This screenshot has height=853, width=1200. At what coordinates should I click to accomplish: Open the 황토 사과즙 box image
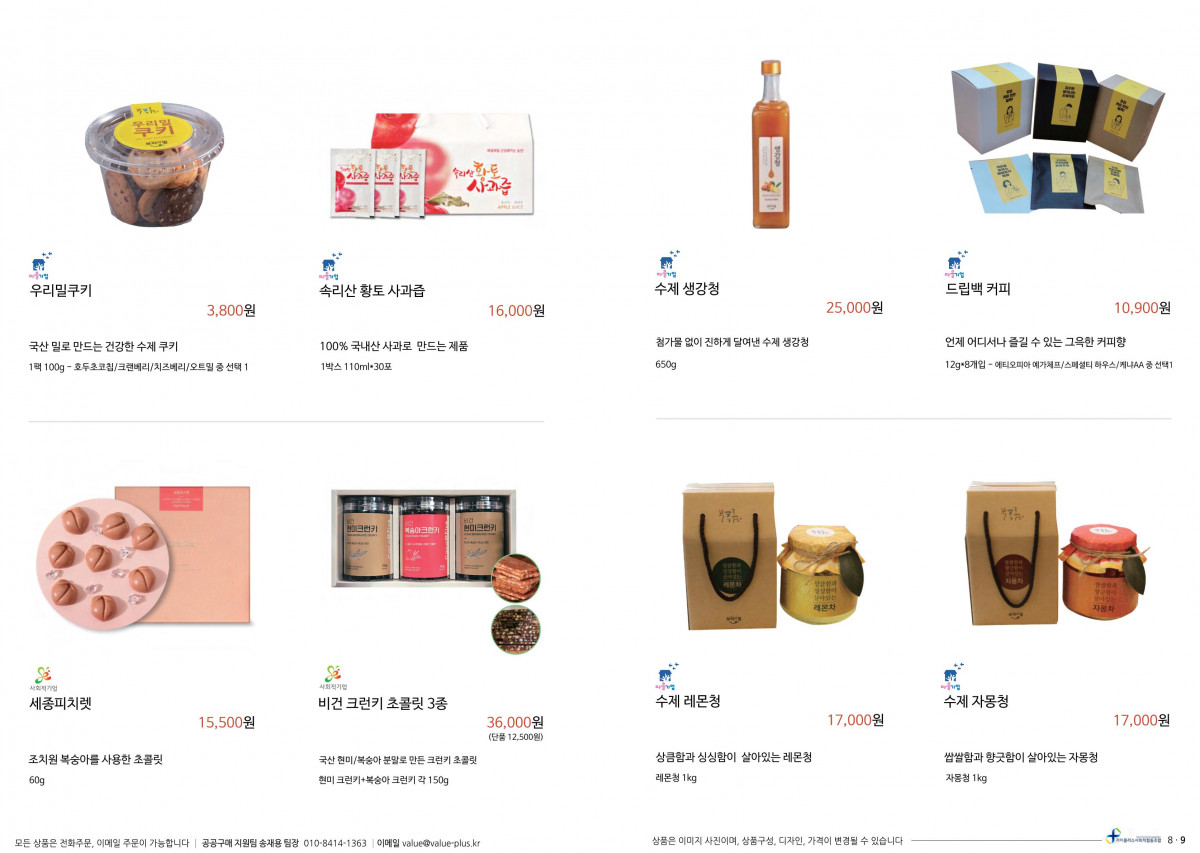432,165
